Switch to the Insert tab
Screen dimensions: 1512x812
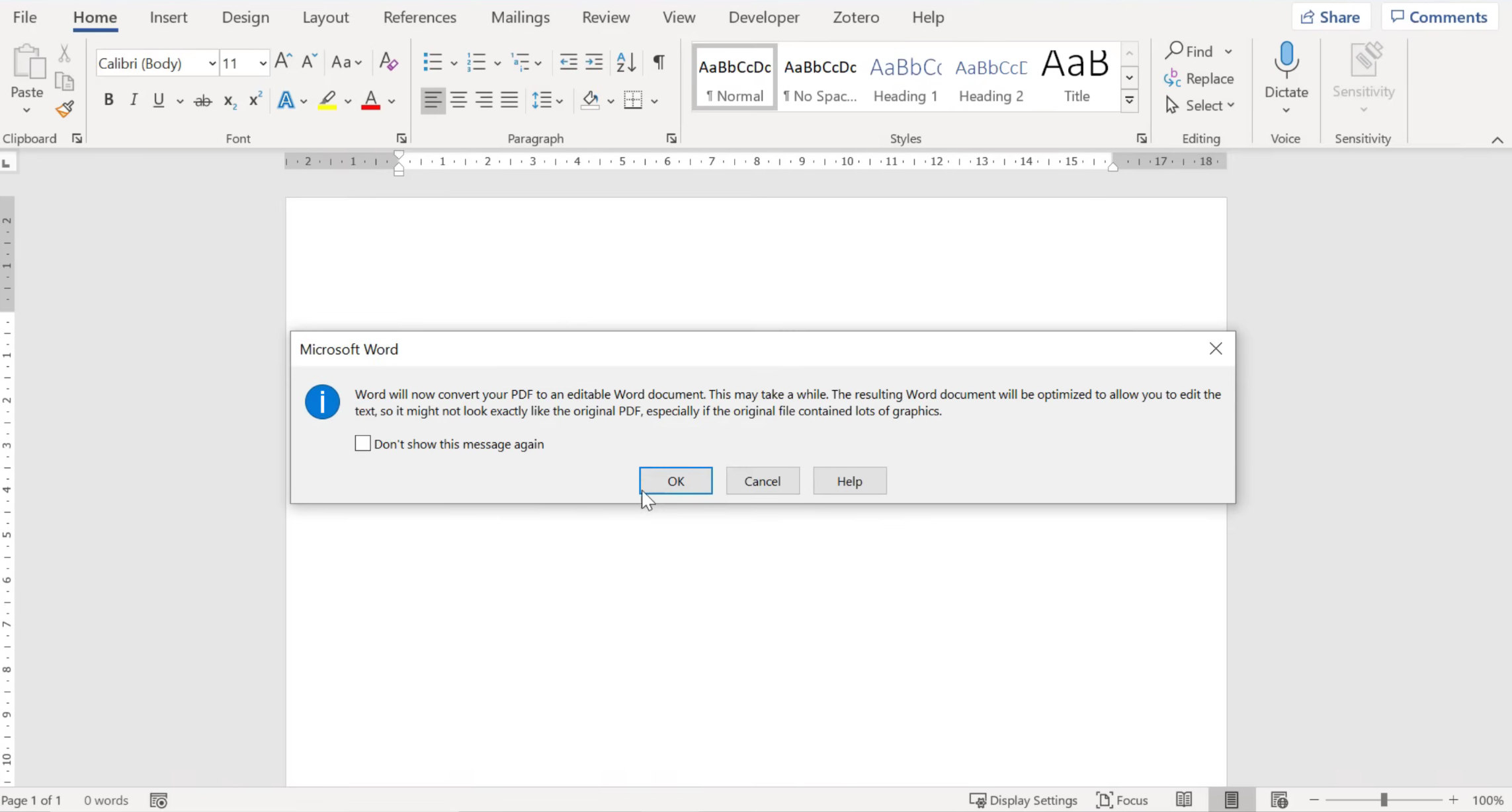pos(168,17)
